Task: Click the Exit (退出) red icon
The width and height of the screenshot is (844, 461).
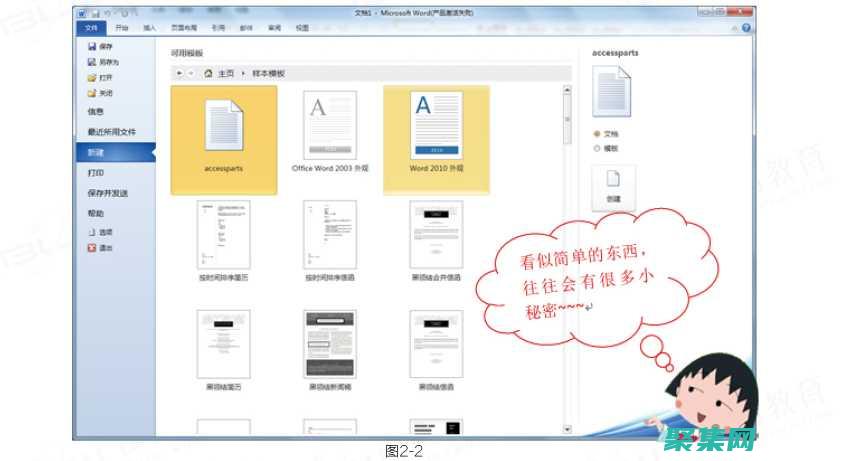Action: point(92,248)
